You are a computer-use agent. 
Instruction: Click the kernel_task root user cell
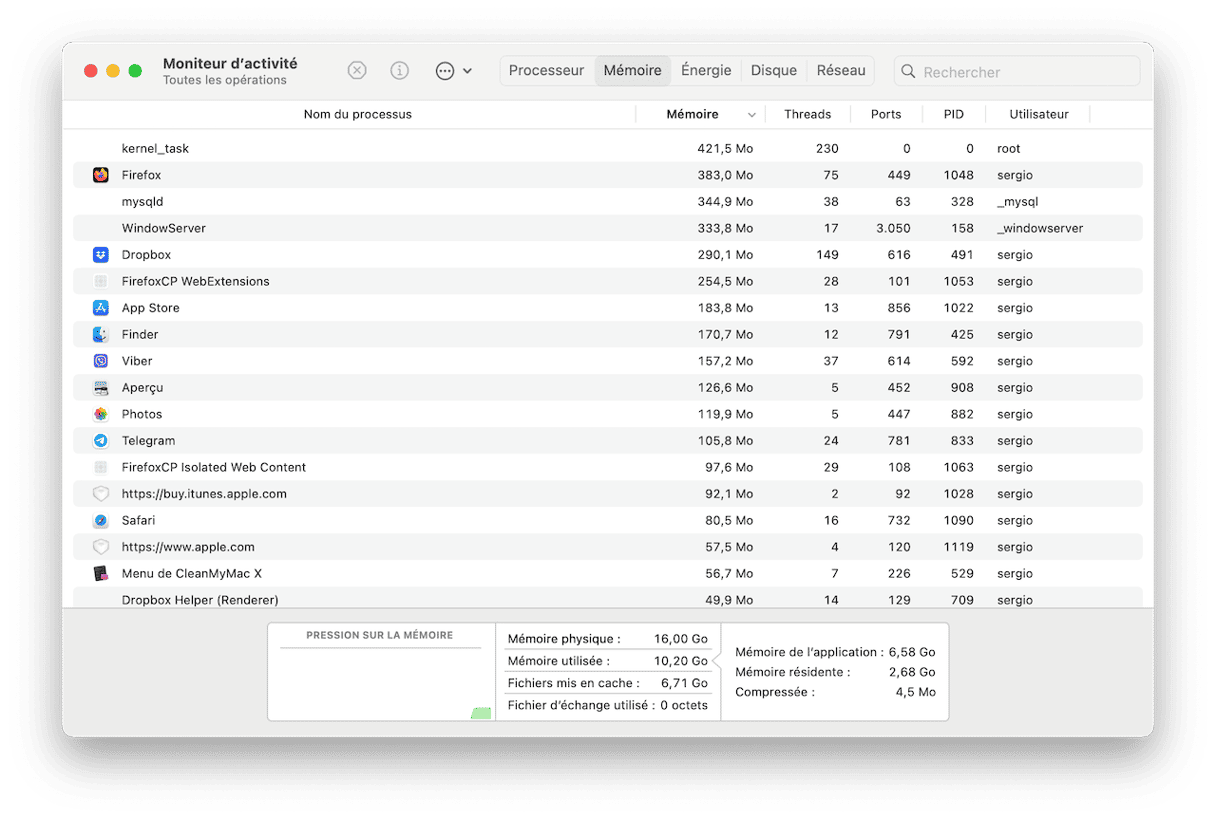tap(1009, 148)
